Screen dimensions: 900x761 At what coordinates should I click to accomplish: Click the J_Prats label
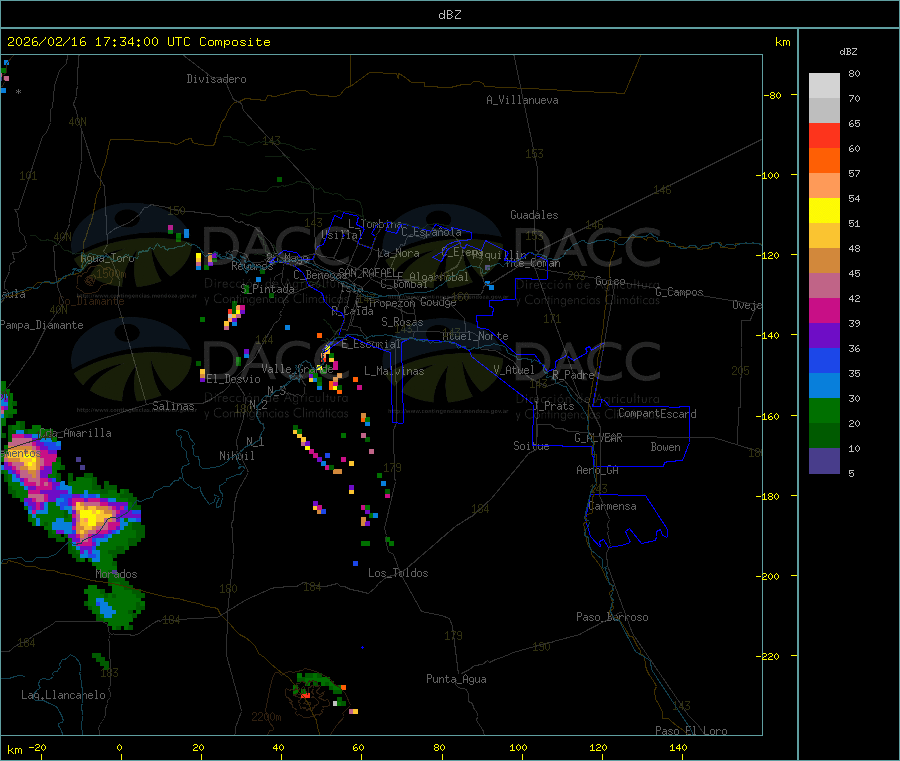tap(553, 406)
